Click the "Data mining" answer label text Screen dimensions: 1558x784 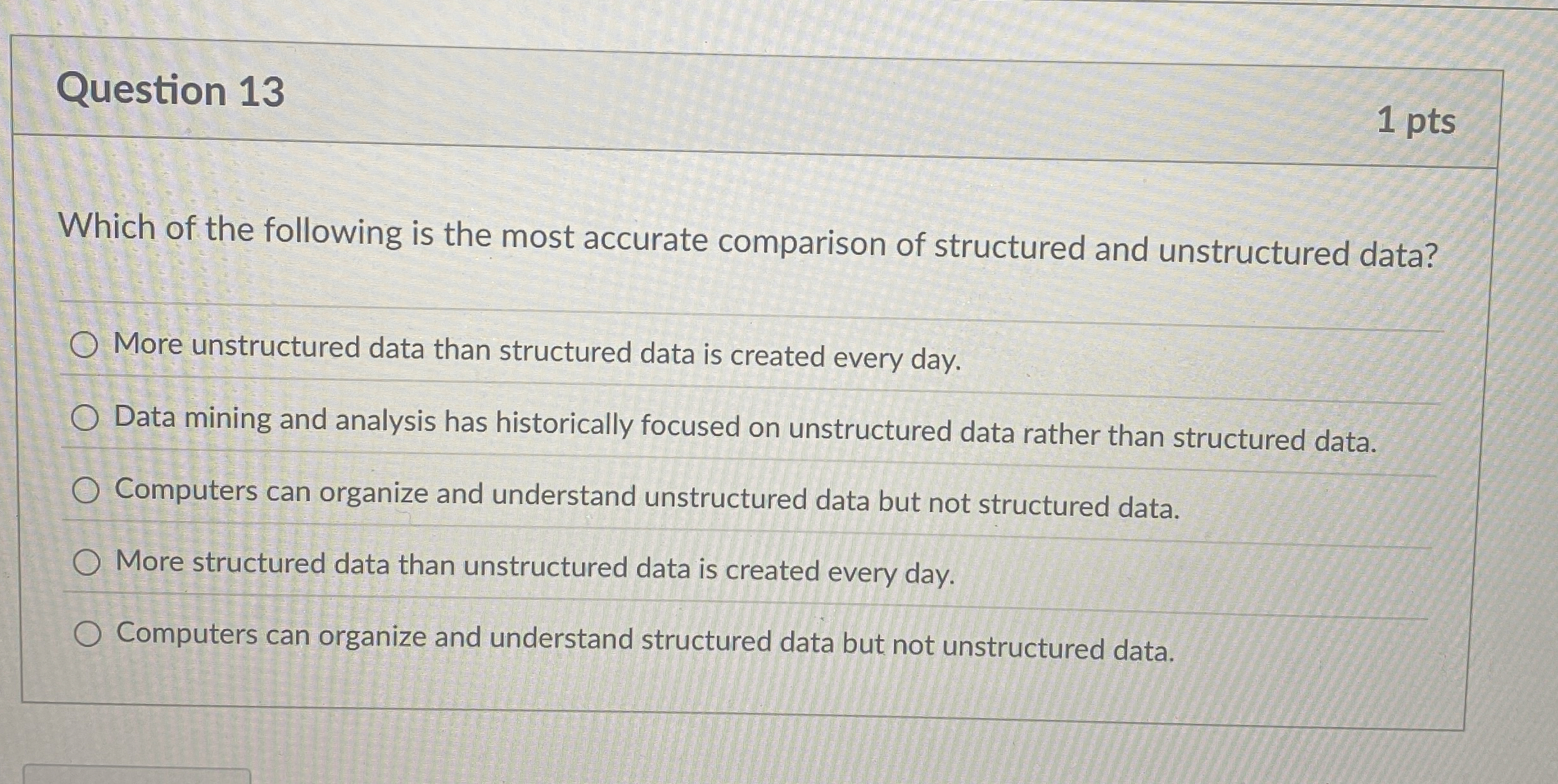[706, 420]
